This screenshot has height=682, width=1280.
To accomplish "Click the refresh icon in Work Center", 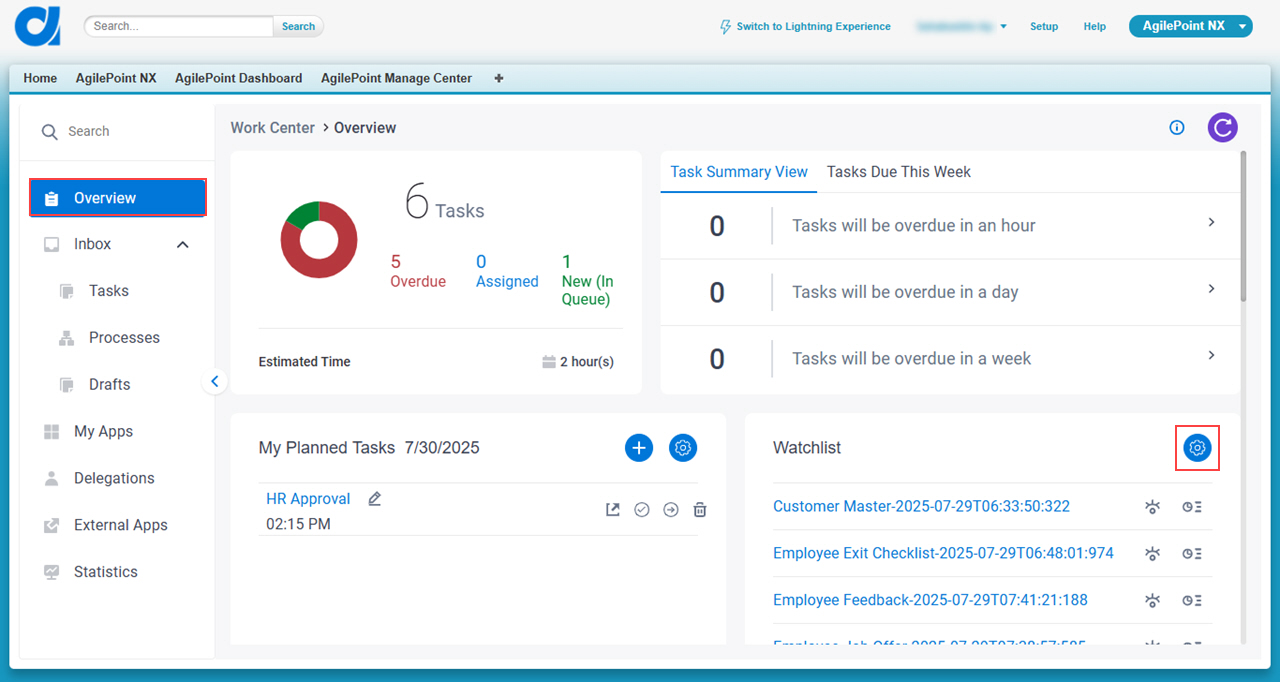I will point(1222,127).
